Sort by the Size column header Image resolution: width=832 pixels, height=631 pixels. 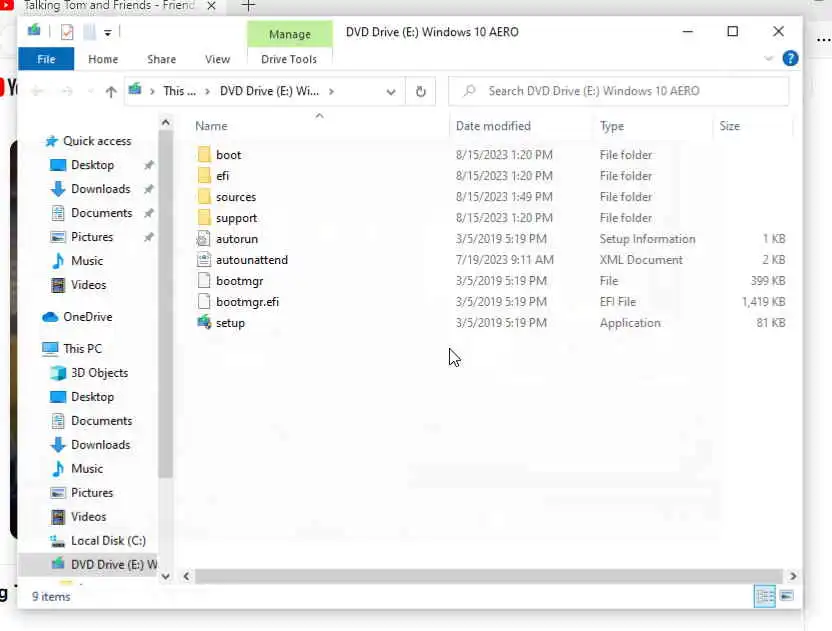(729, 126)
